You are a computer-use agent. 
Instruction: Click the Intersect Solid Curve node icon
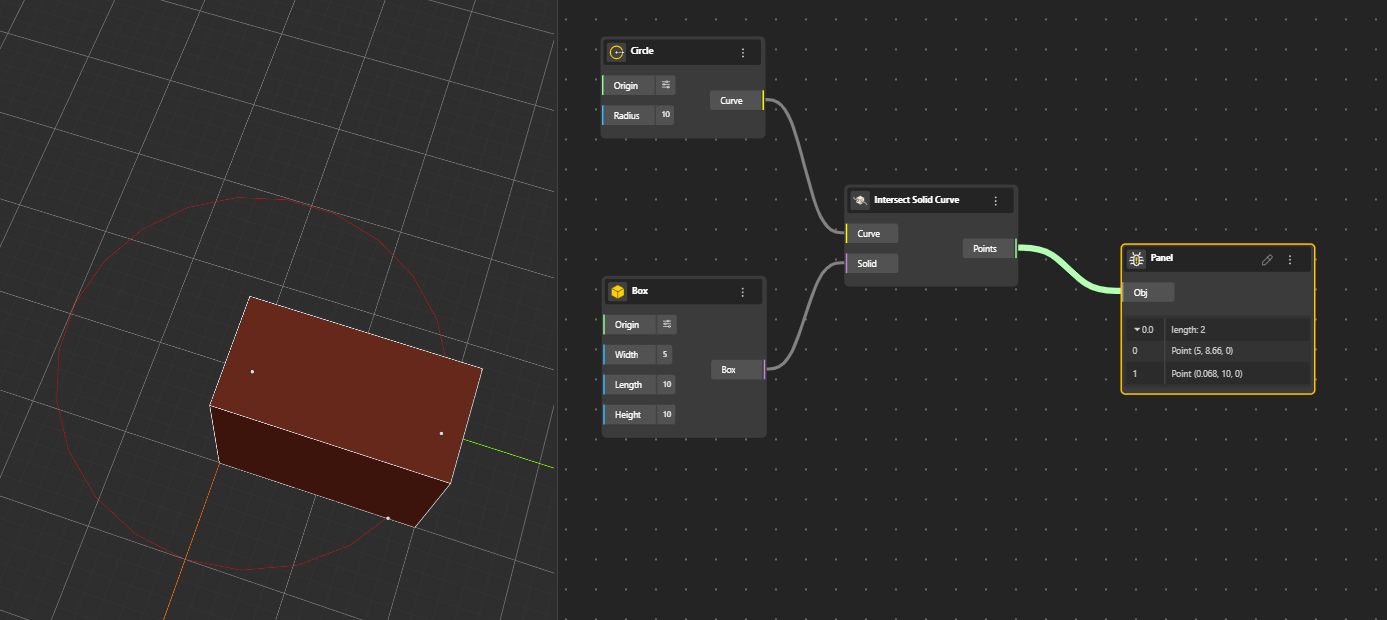(x=859, y=200)
